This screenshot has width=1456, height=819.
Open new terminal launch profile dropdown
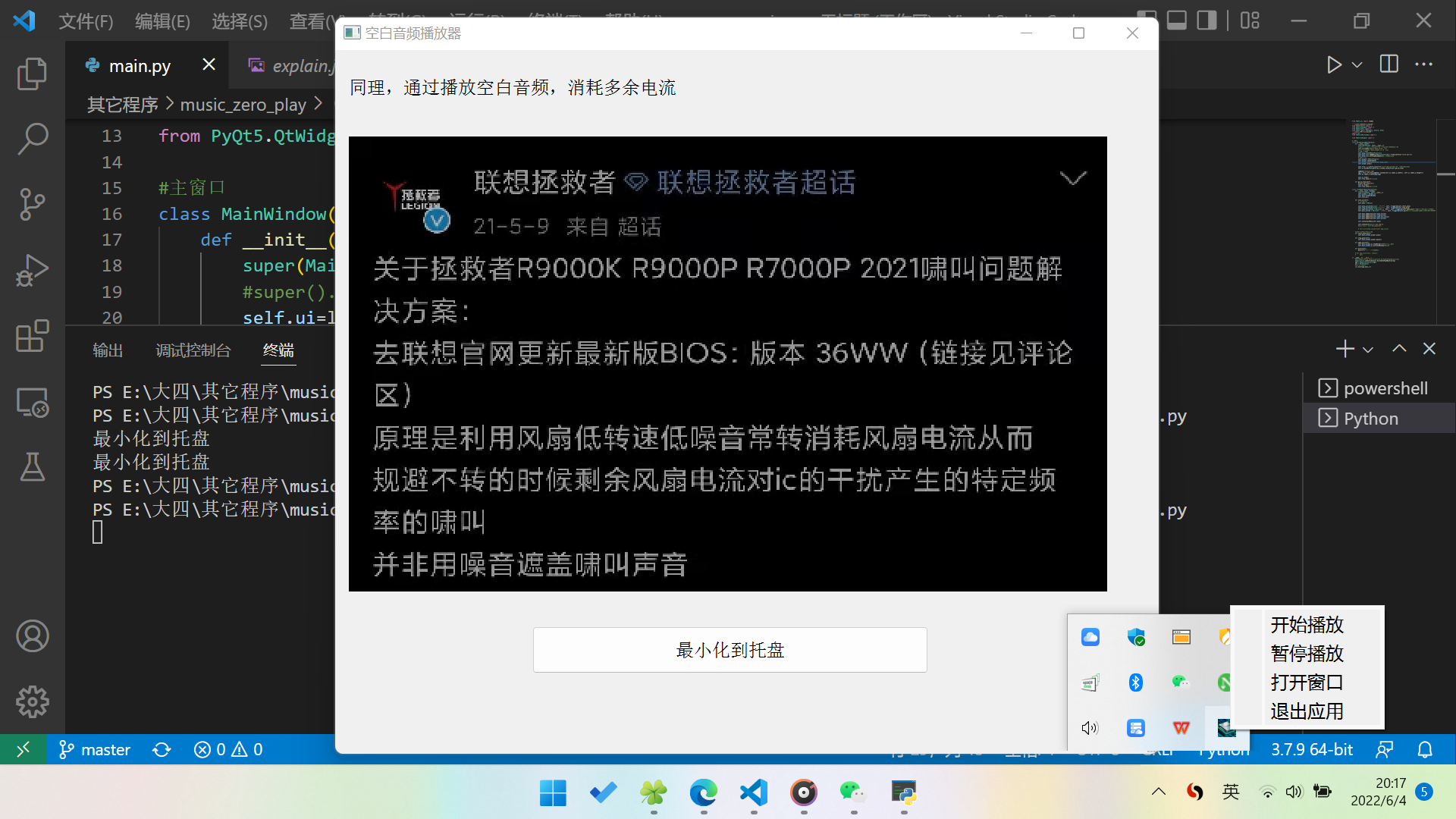pos(1368,350)
